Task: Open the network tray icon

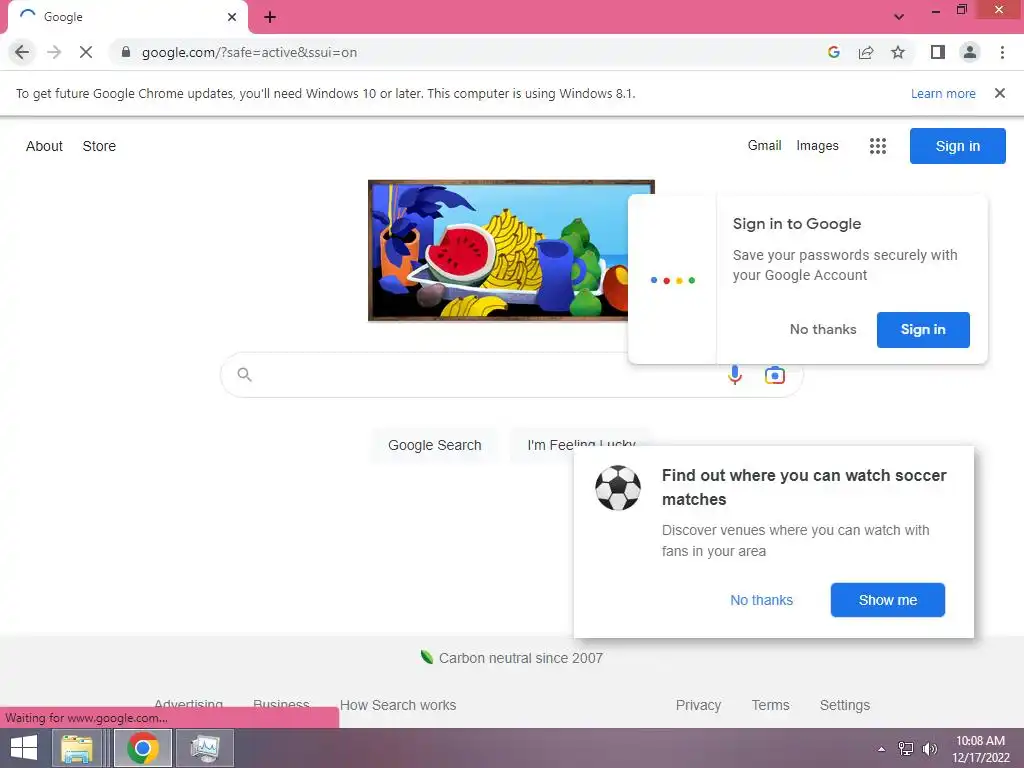Action: click(906, 749)
